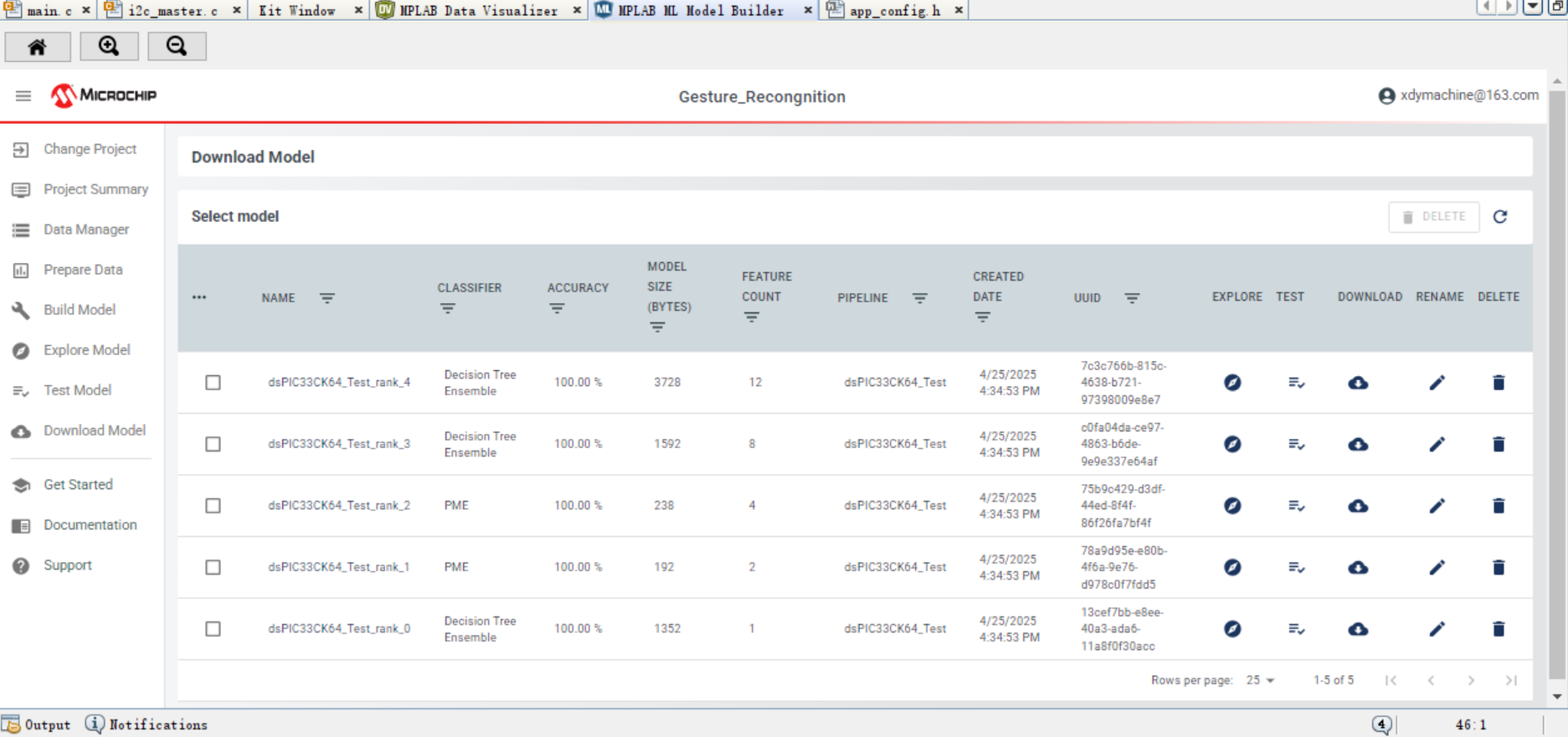Click the Microchip logo

coord(104,95)
